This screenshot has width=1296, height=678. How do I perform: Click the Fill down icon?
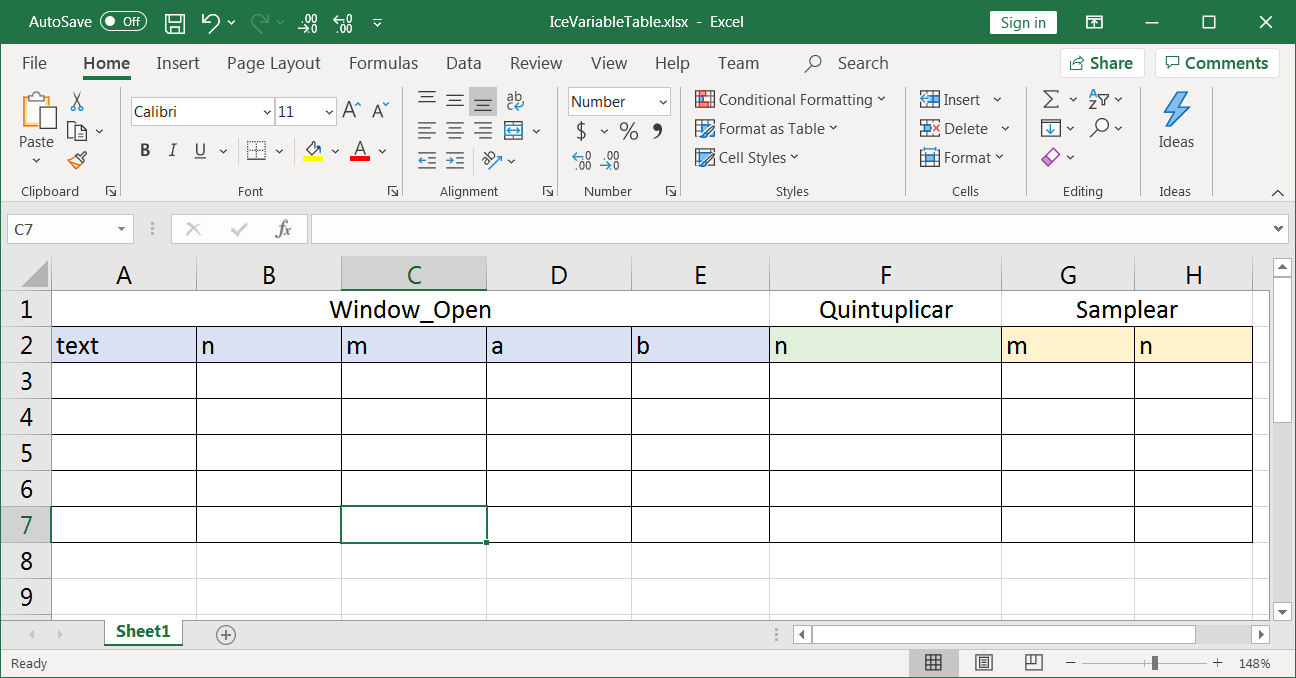click(1050, 128)
